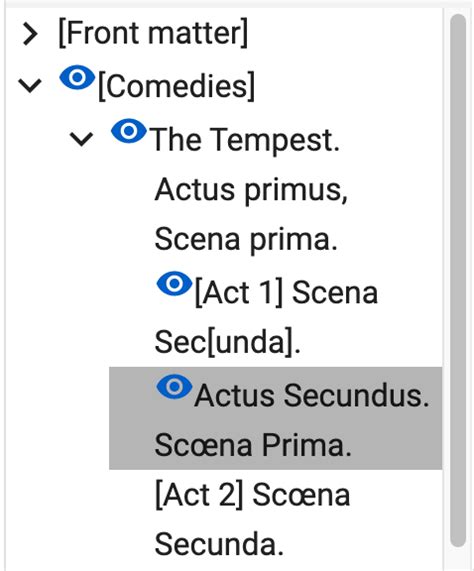Screen dimensions: 474x571
Task: Select highlighted 'Actus Secundus.' text
Action: (312, 395)
